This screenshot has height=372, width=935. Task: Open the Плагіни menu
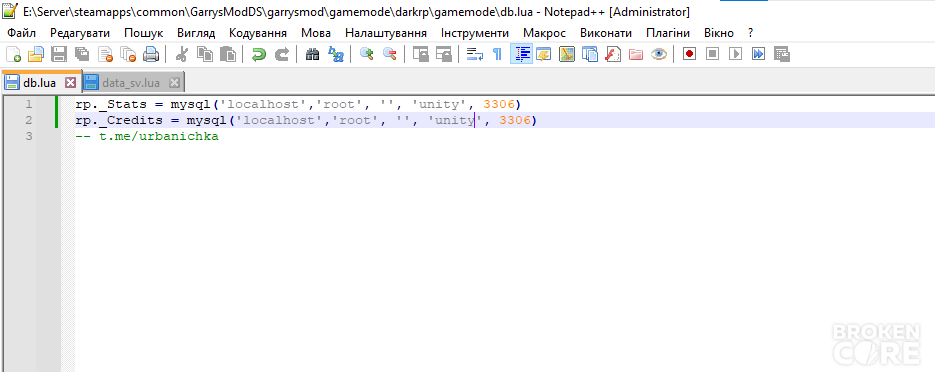point(668,33)
